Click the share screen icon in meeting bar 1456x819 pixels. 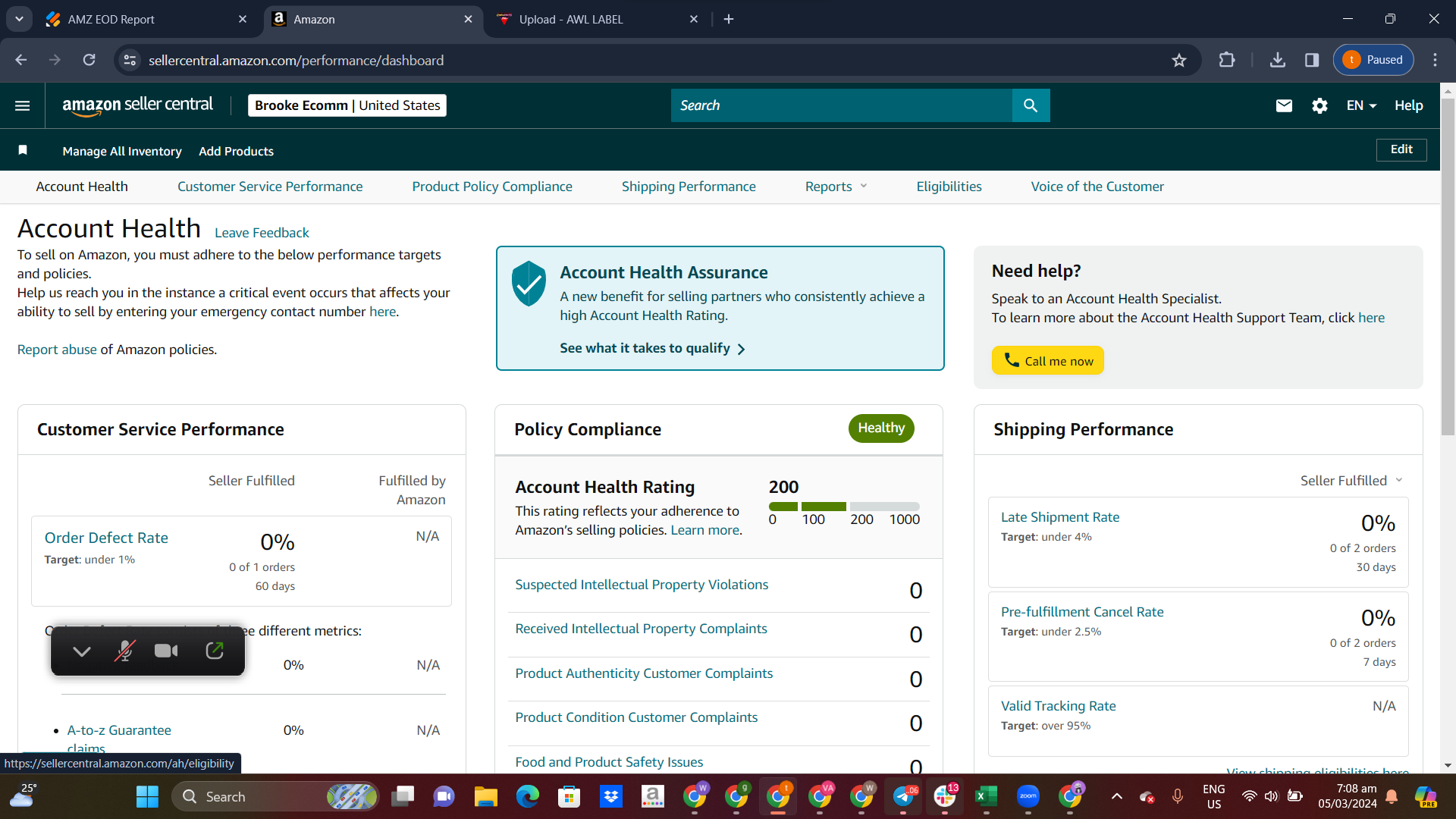click(215, 651)
